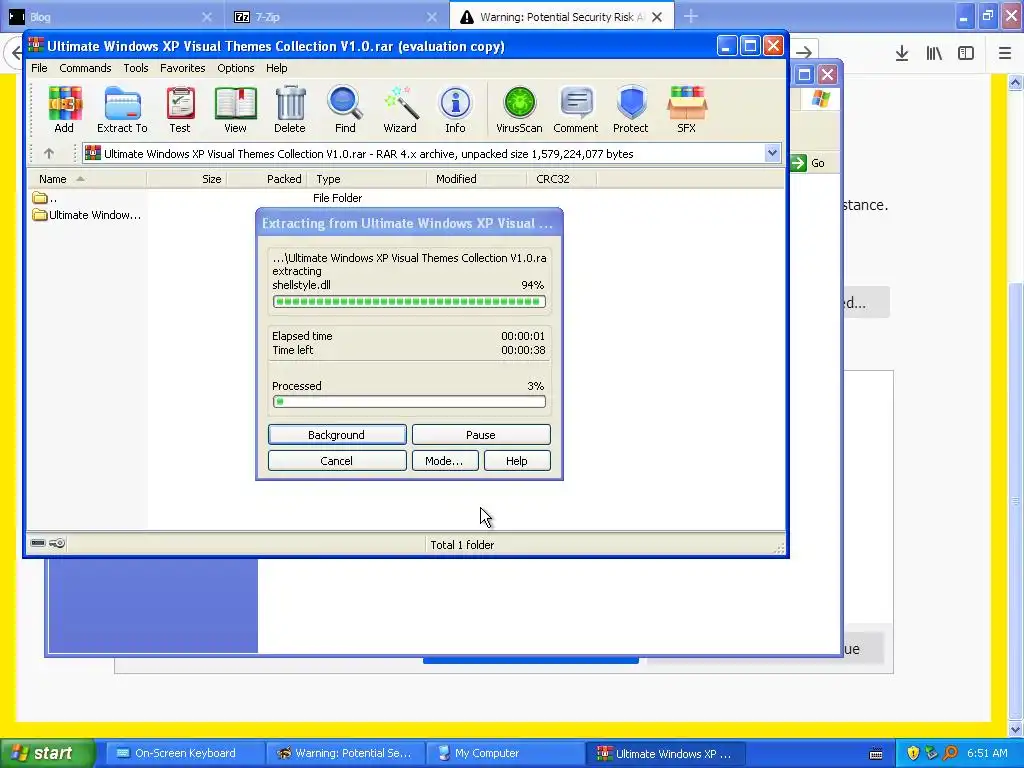Click the status bar key icon
The height and width of the screenshot is (768, 1024).
[57, 543]
